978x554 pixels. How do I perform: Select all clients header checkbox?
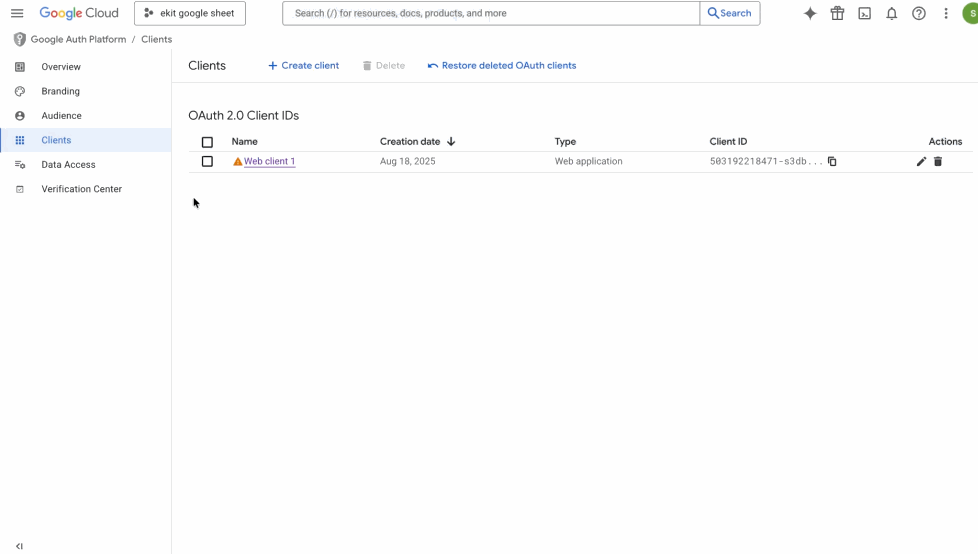click(207, 142)
